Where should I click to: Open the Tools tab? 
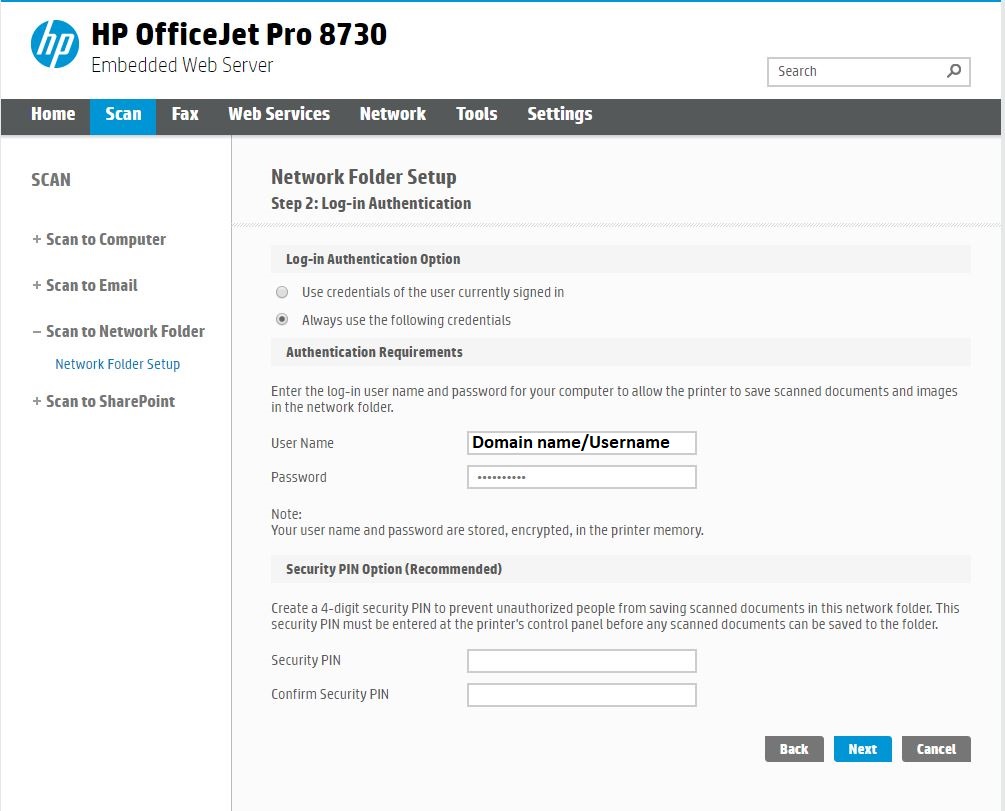coord(477,115)
